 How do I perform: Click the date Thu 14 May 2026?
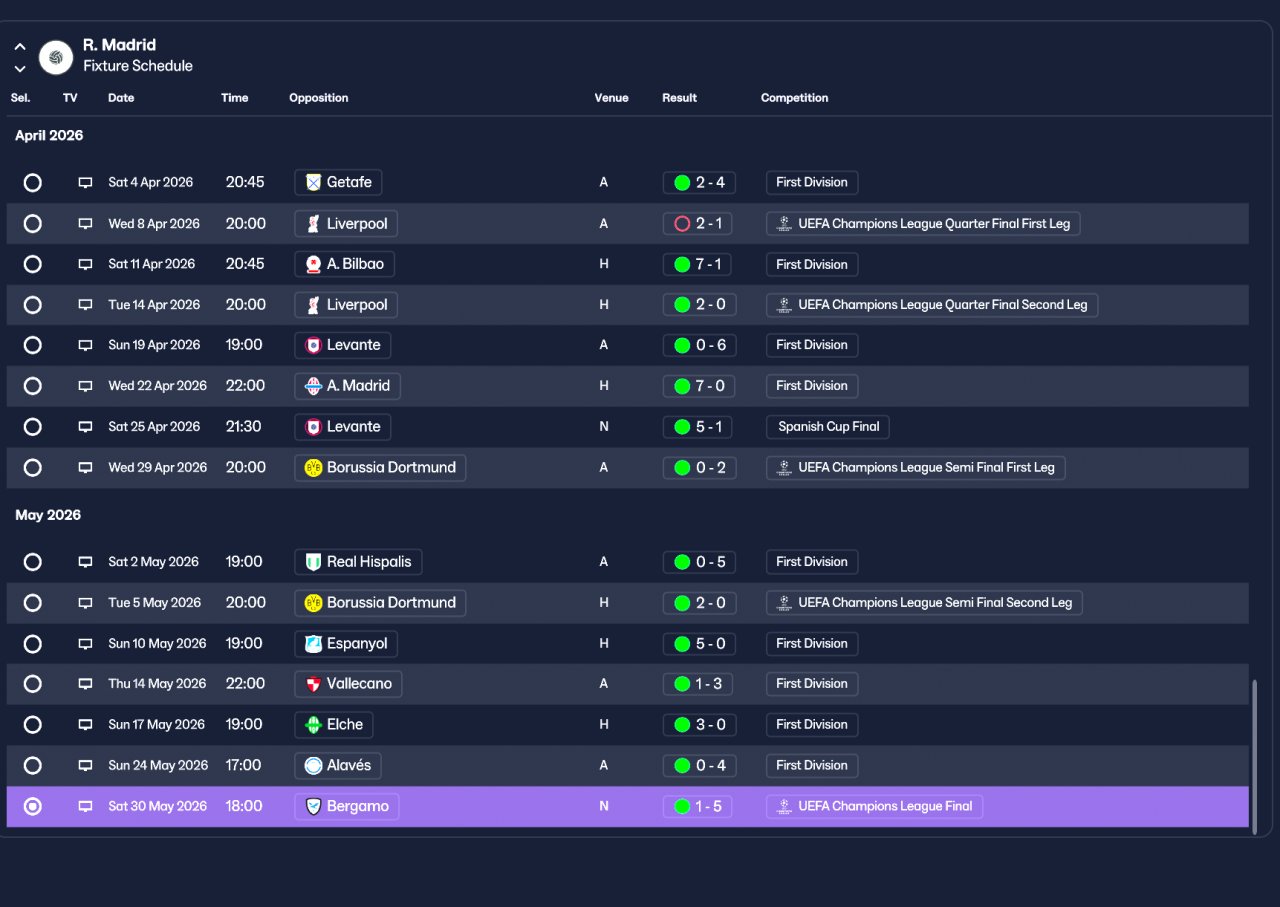[x=157, y=684]
